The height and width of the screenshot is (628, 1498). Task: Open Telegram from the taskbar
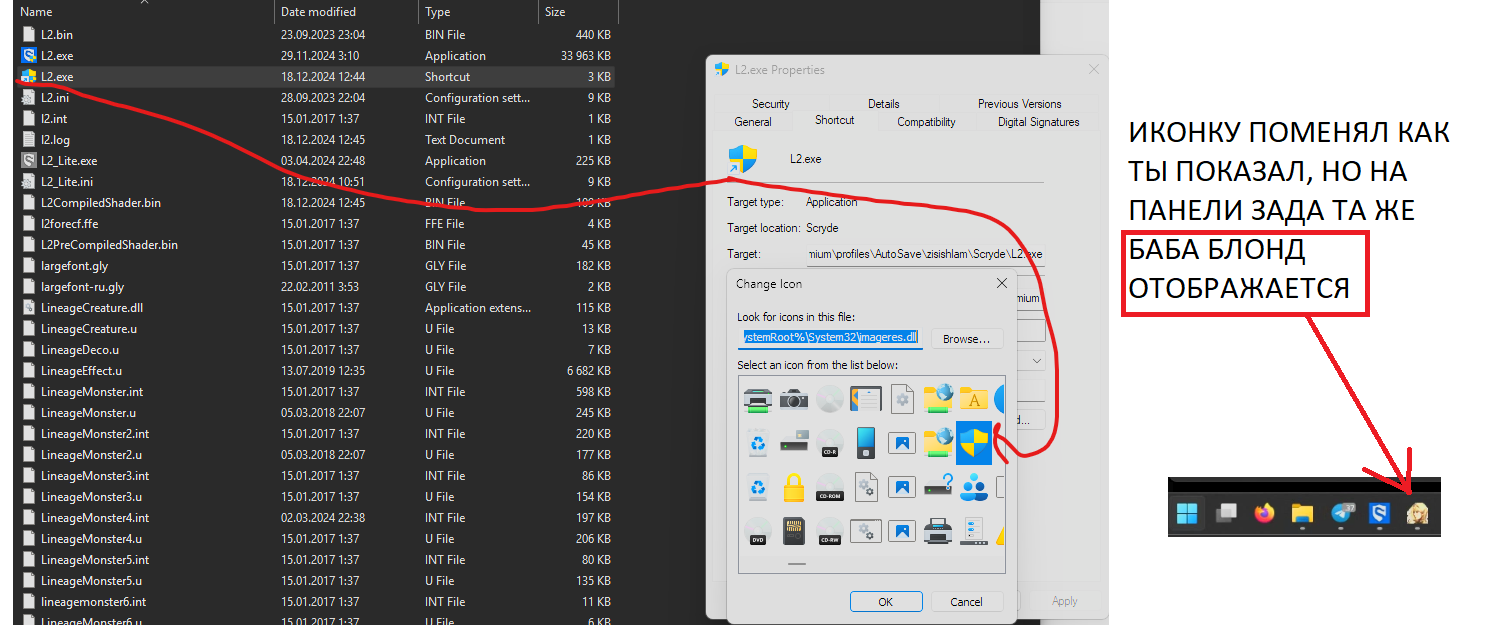[x=1341, y=514]
